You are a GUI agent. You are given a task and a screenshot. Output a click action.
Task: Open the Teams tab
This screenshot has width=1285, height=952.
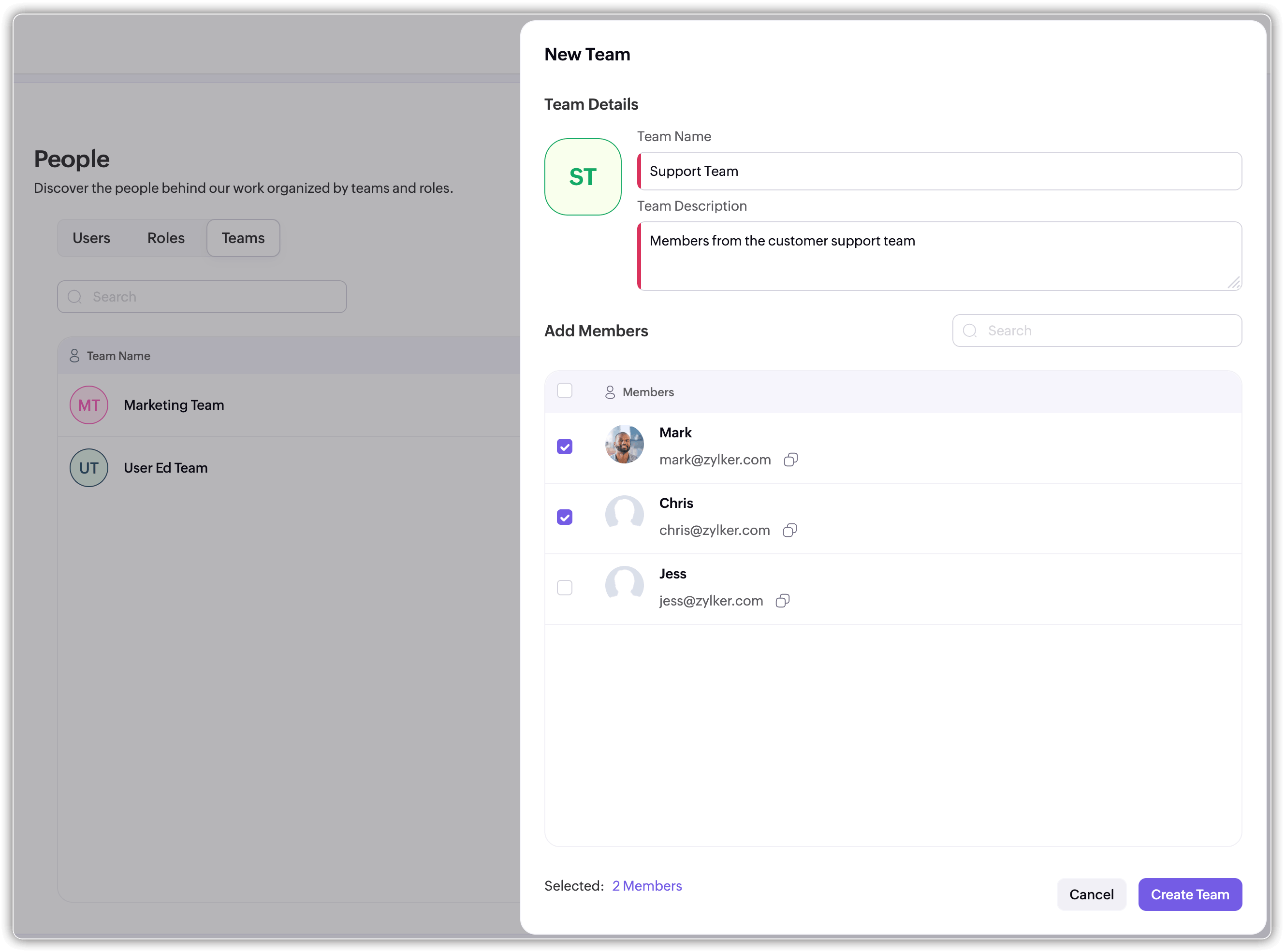(243, 238)
